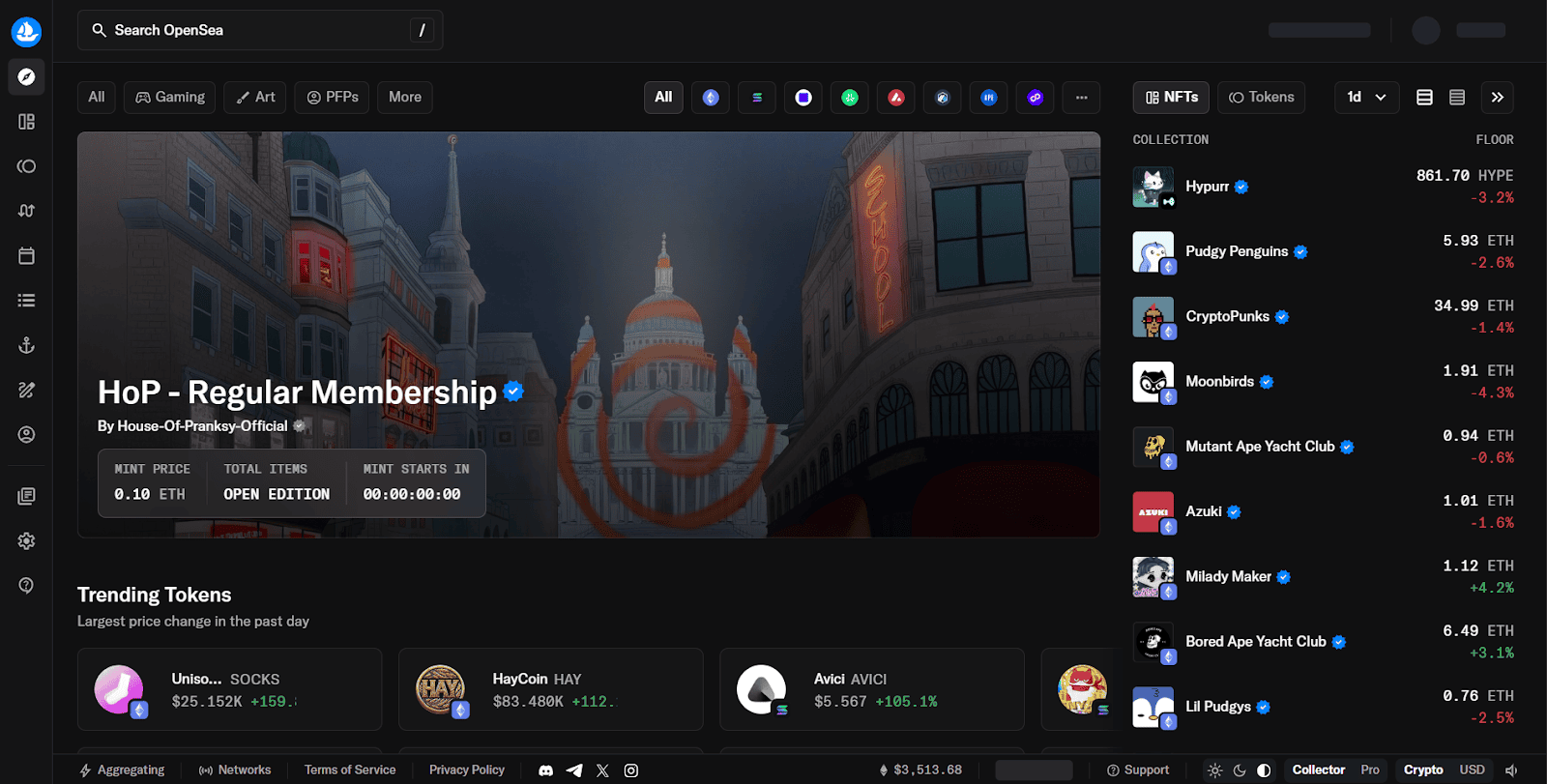The width and height of the screenshot is (1547, 784).
Task: Filter by the green chain icon
Action: coord(850,98)
